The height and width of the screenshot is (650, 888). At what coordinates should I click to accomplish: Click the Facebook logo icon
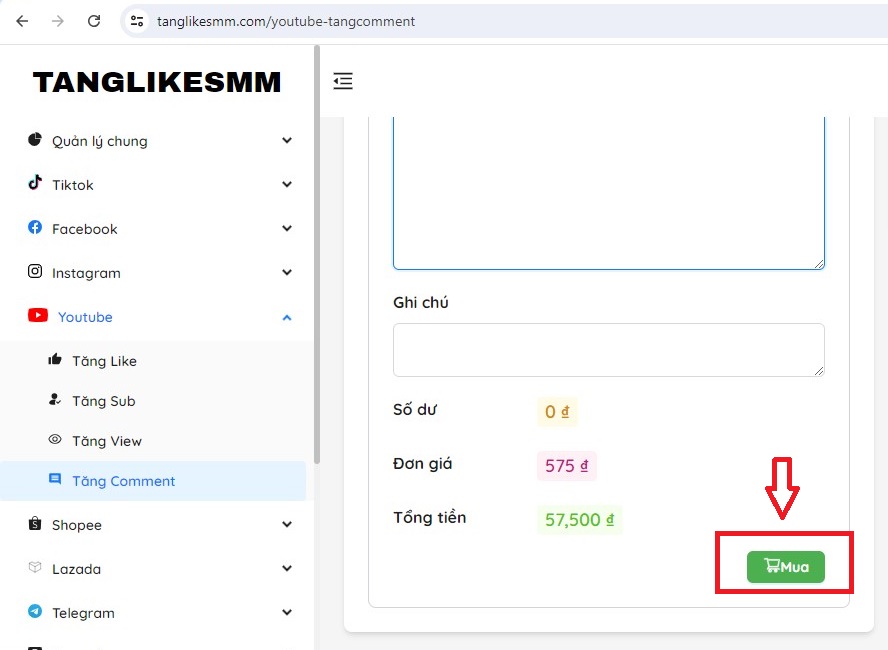point(35,227)
